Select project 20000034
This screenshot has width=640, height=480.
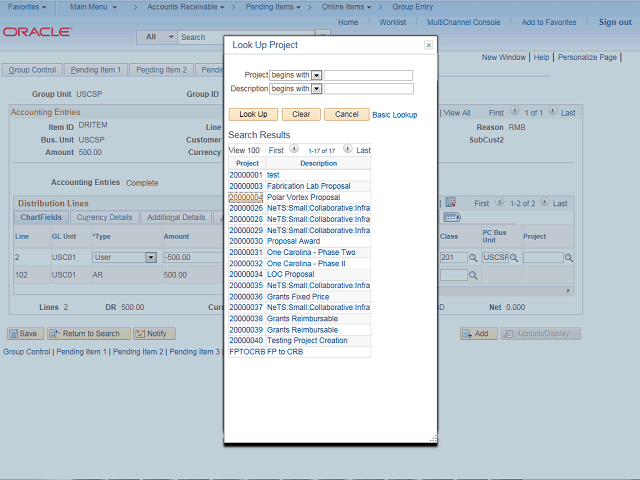[x=246, y=274]
